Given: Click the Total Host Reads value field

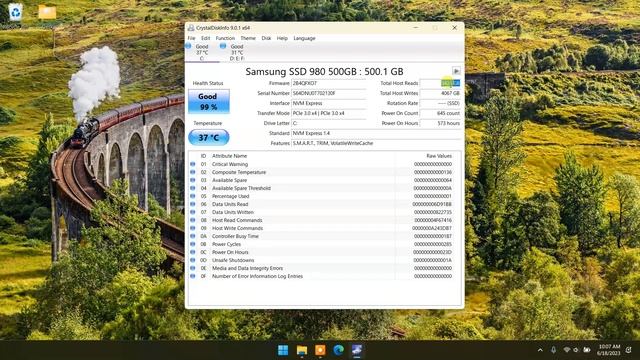Looking at the screenshot, I should tap(440, 83).
